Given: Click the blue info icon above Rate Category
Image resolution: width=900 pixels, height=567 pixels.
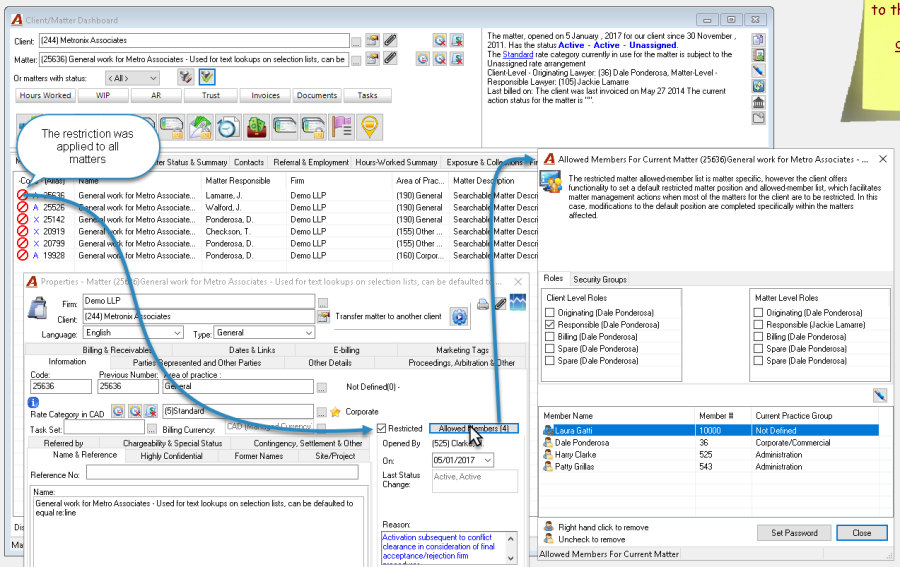Looking at the screenshot, I should [x=33, y=402].
